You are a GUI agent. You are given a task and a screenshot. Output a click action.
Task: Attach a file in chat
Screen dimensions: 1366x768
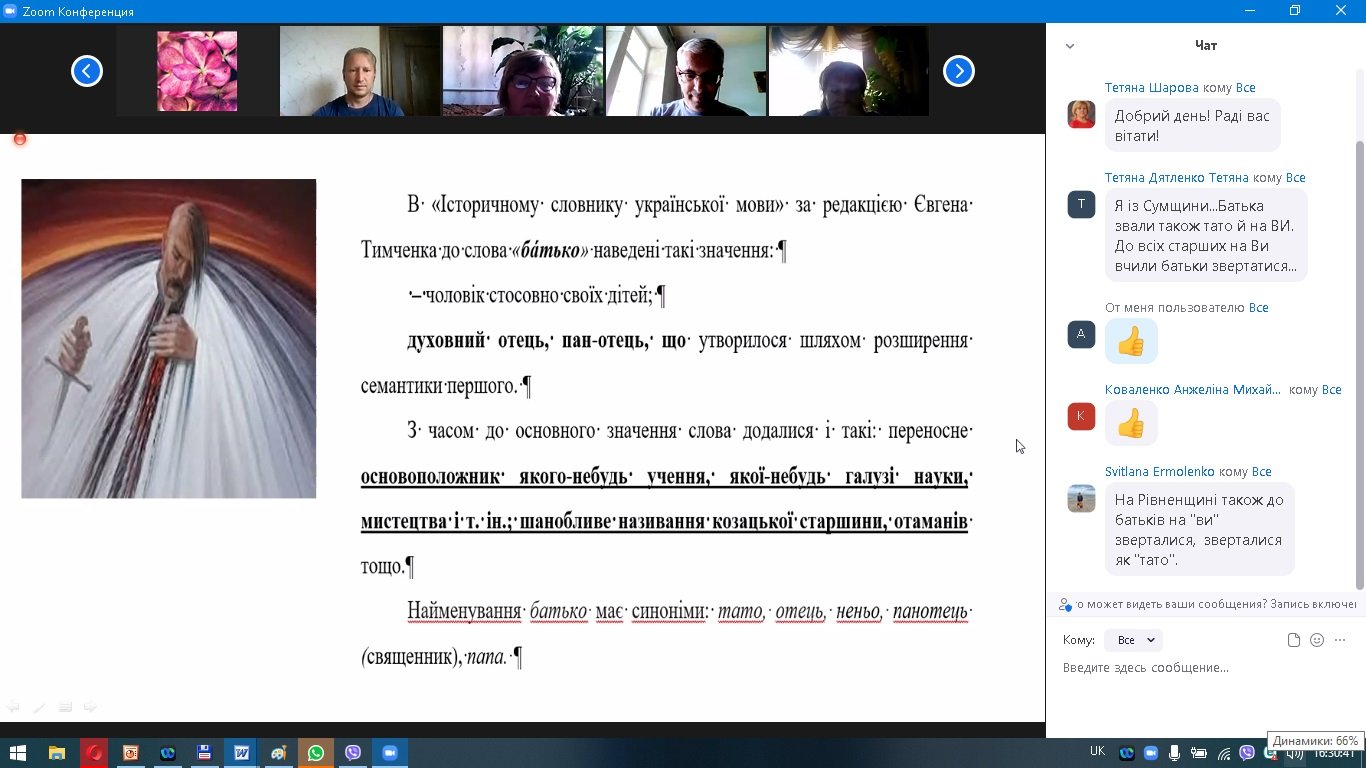point(1294,640)
